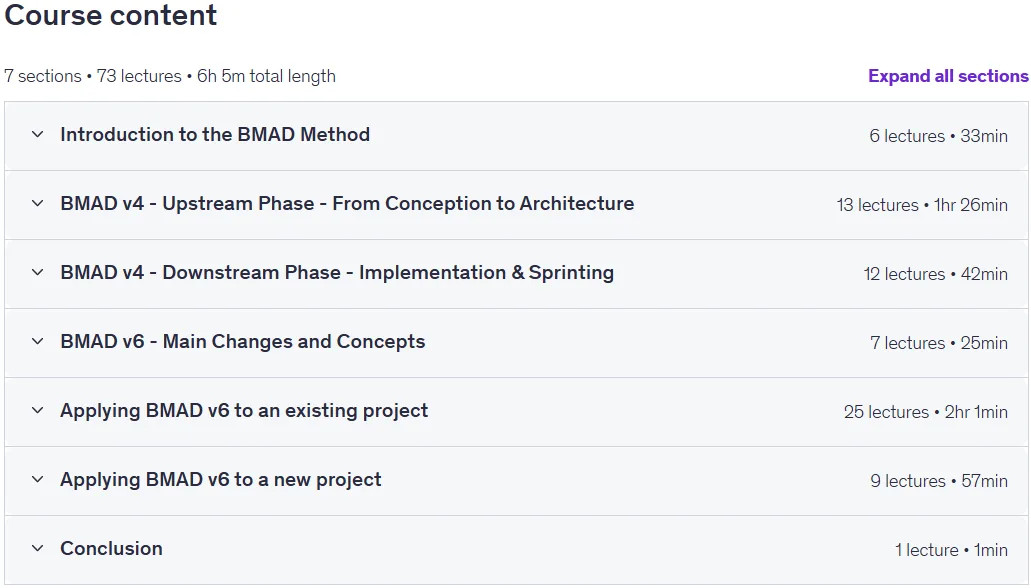This screenshot has width=1031, height=588.
Task: Click chevron next to BMAD v4 Downstream Phase
Action: click(37, 273)
